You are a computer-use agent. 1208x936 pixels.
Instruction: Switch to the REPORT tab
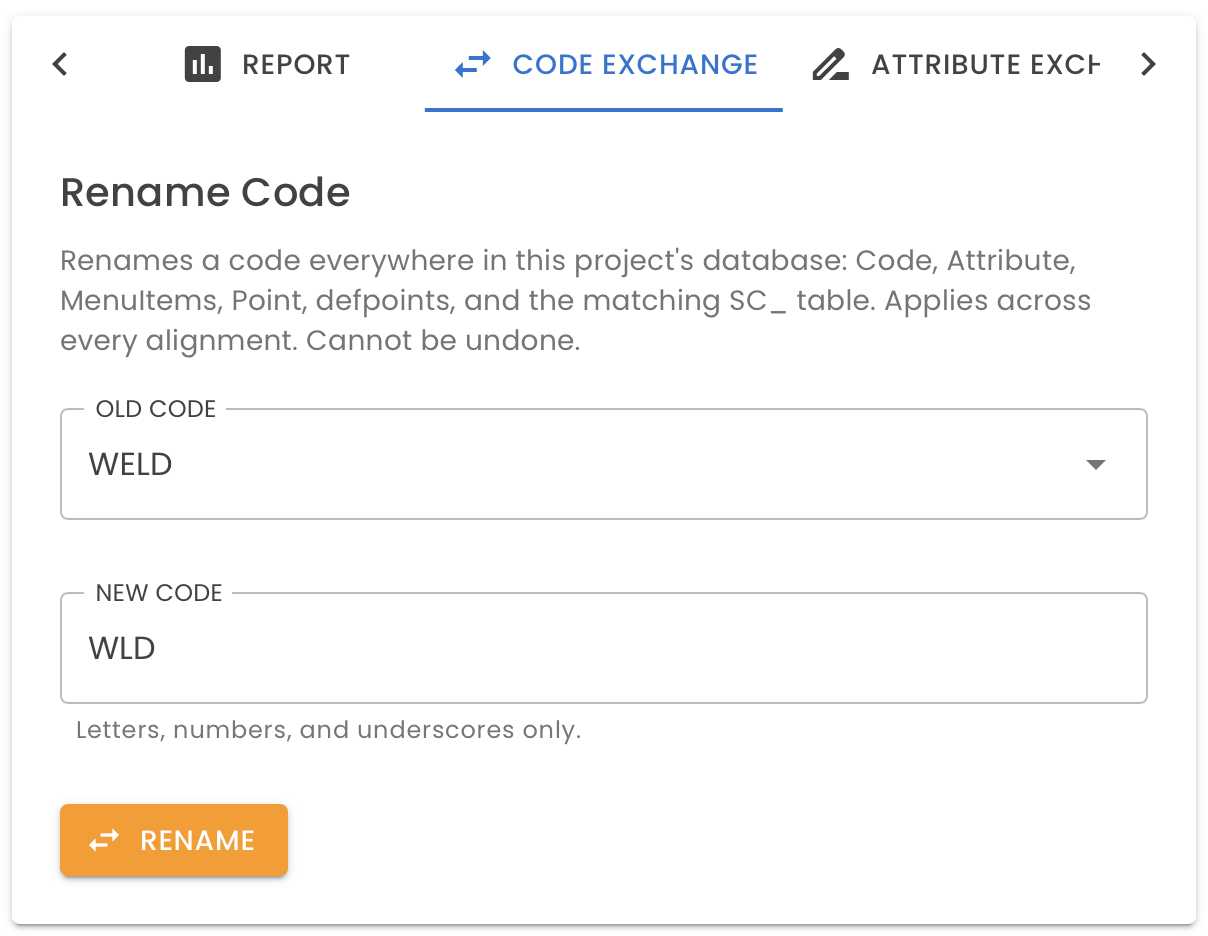(x=295, y=64)
